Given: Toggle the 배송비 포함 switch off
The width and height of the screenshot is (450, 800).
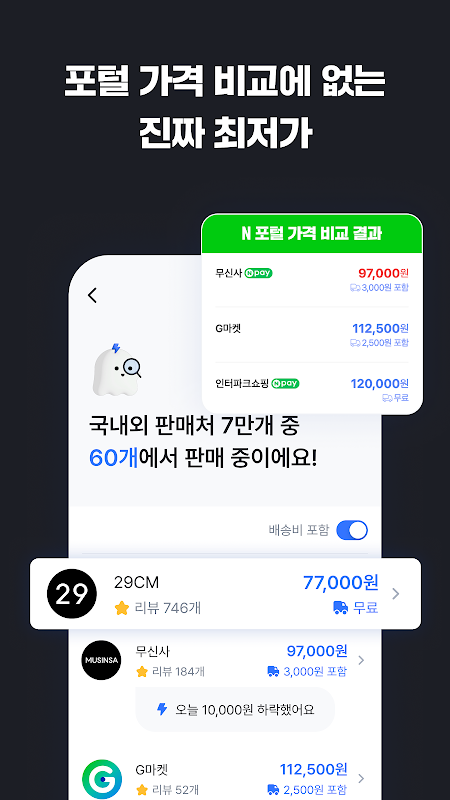Looking at the screenshot, I should 352,530.
